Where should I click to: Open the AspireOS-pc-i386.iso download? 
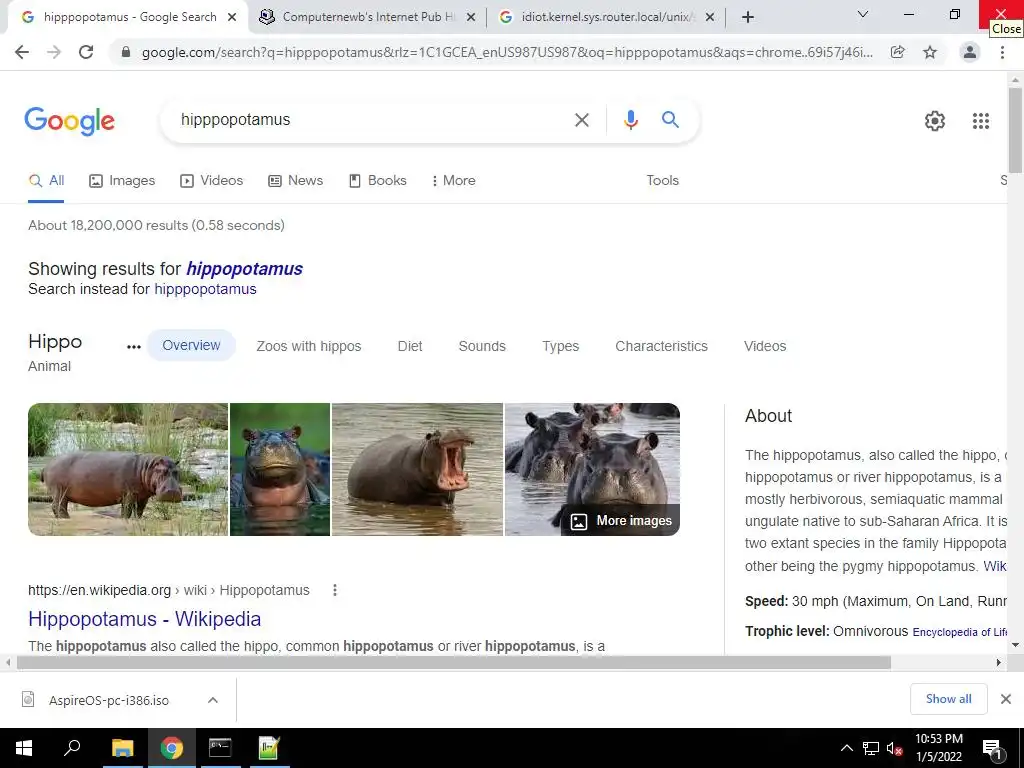(108, 700)
